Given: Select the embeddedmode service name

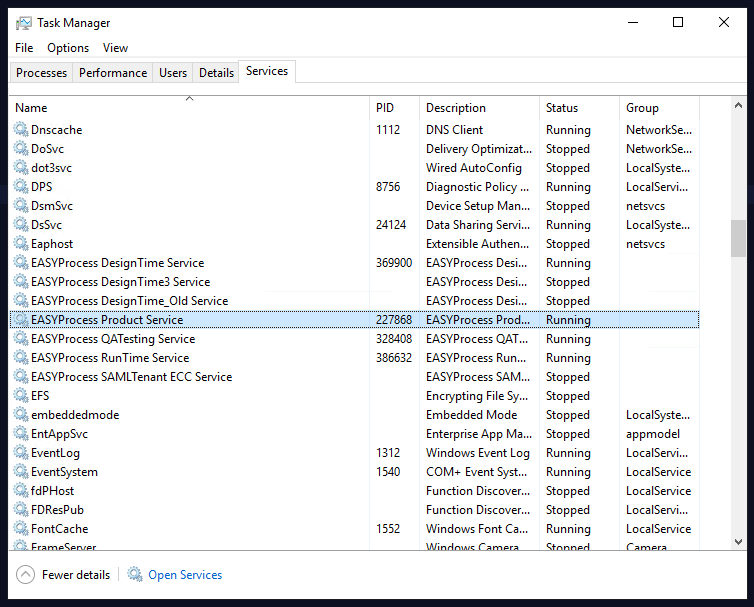Looking at the screenshot, I should pos(75,415).
